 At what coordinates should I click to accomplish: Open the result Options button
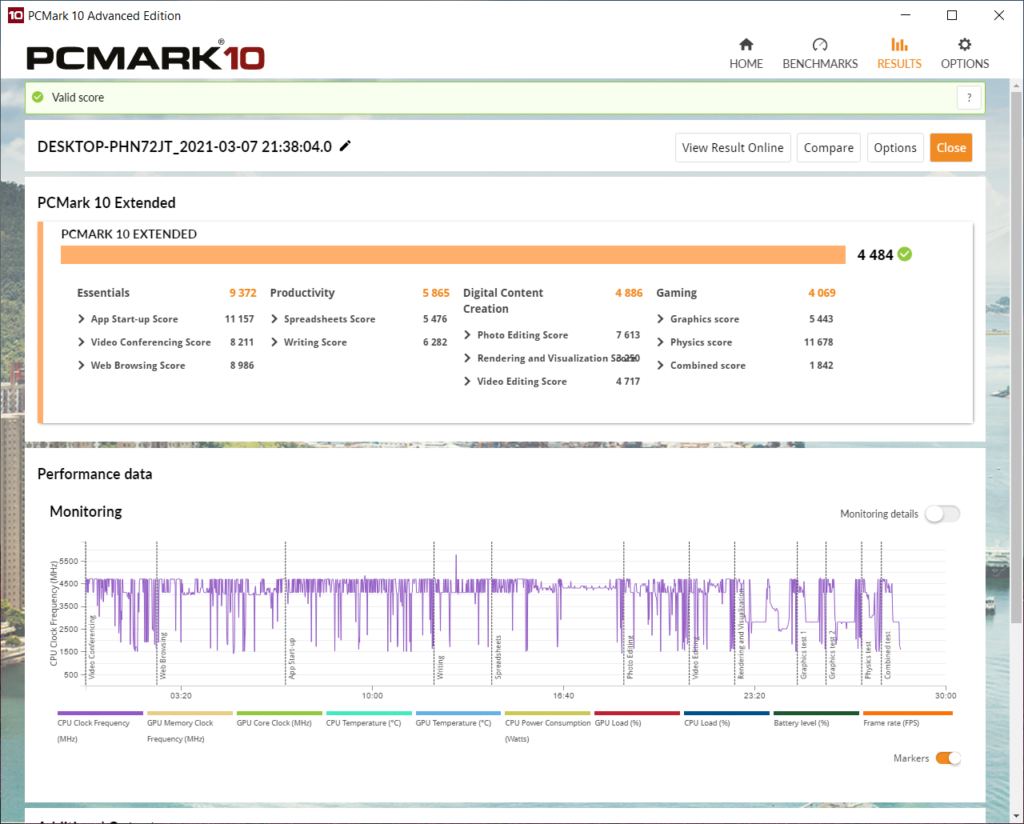(895, 148)
